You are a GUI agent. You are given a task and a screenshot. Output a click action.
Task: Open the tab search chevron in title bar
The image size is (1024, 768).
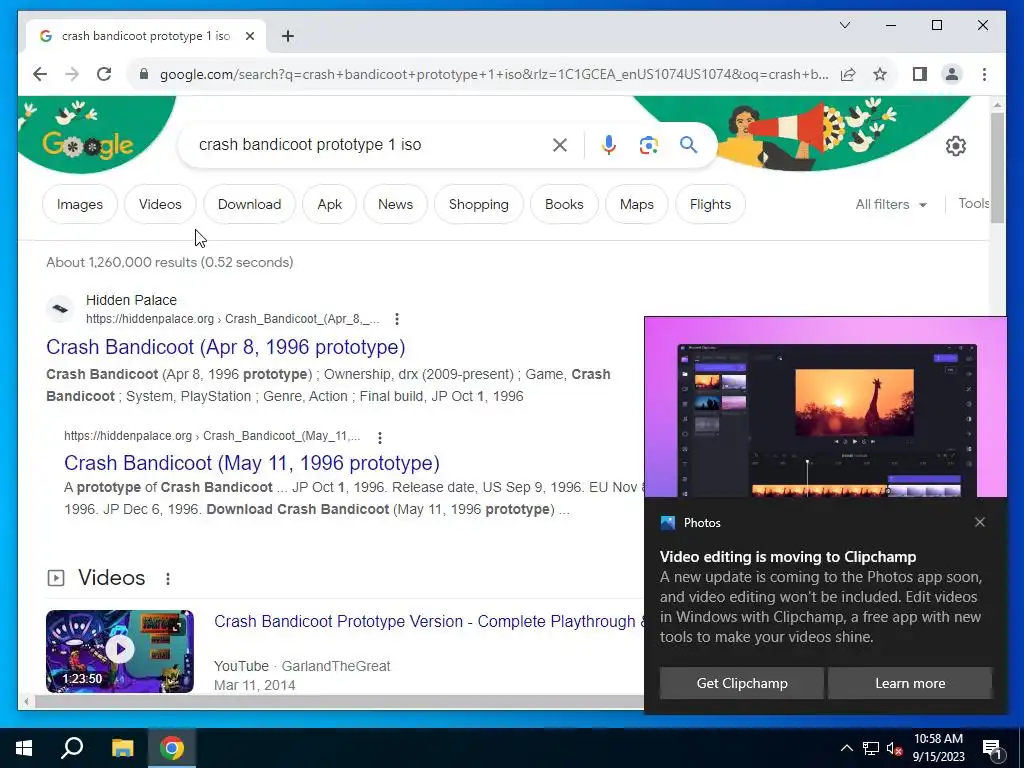(x=844, y=25)
